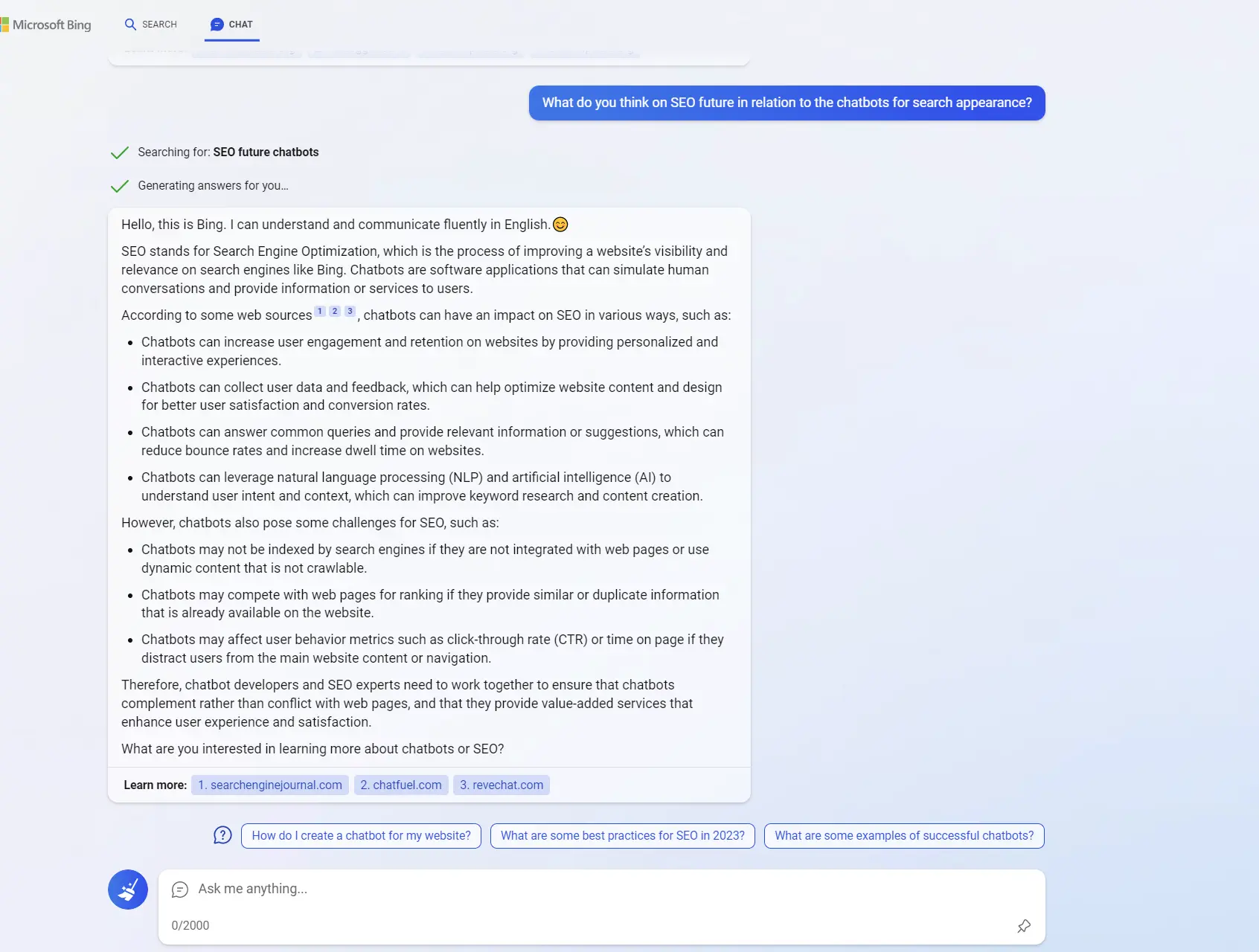Open the Microsoft Bing logo home link
Viewport: 1259px width, 952px height.
(46, 25)
